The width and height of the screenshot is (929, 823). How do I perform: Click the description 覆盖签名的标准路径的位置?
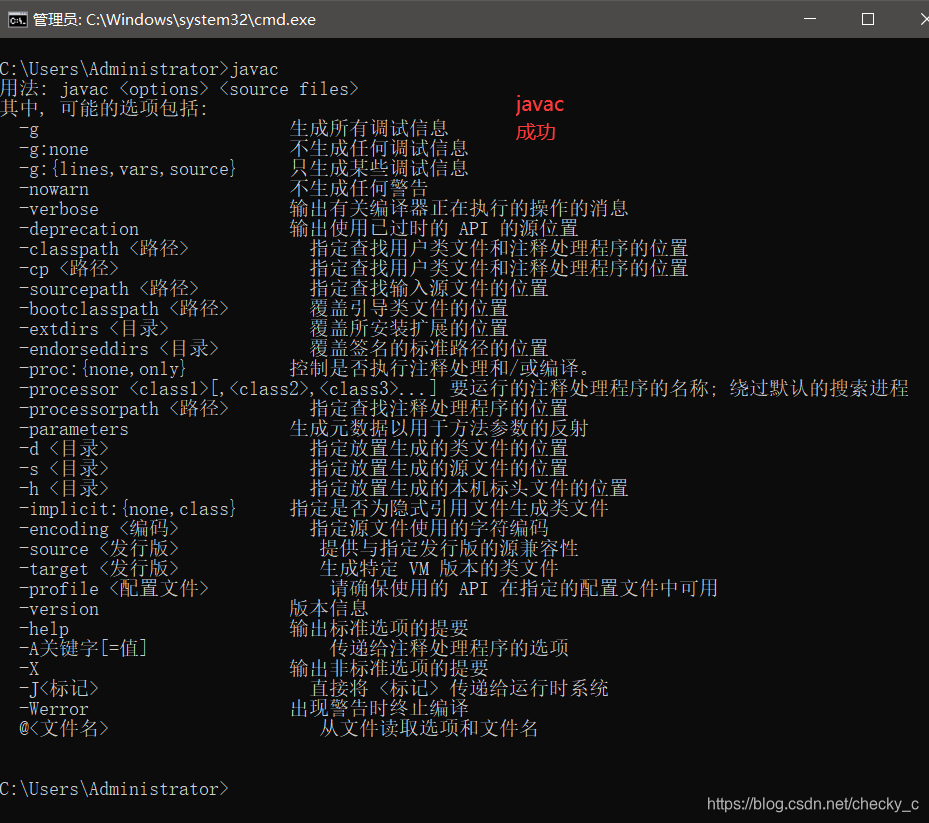tap(429, 349)
